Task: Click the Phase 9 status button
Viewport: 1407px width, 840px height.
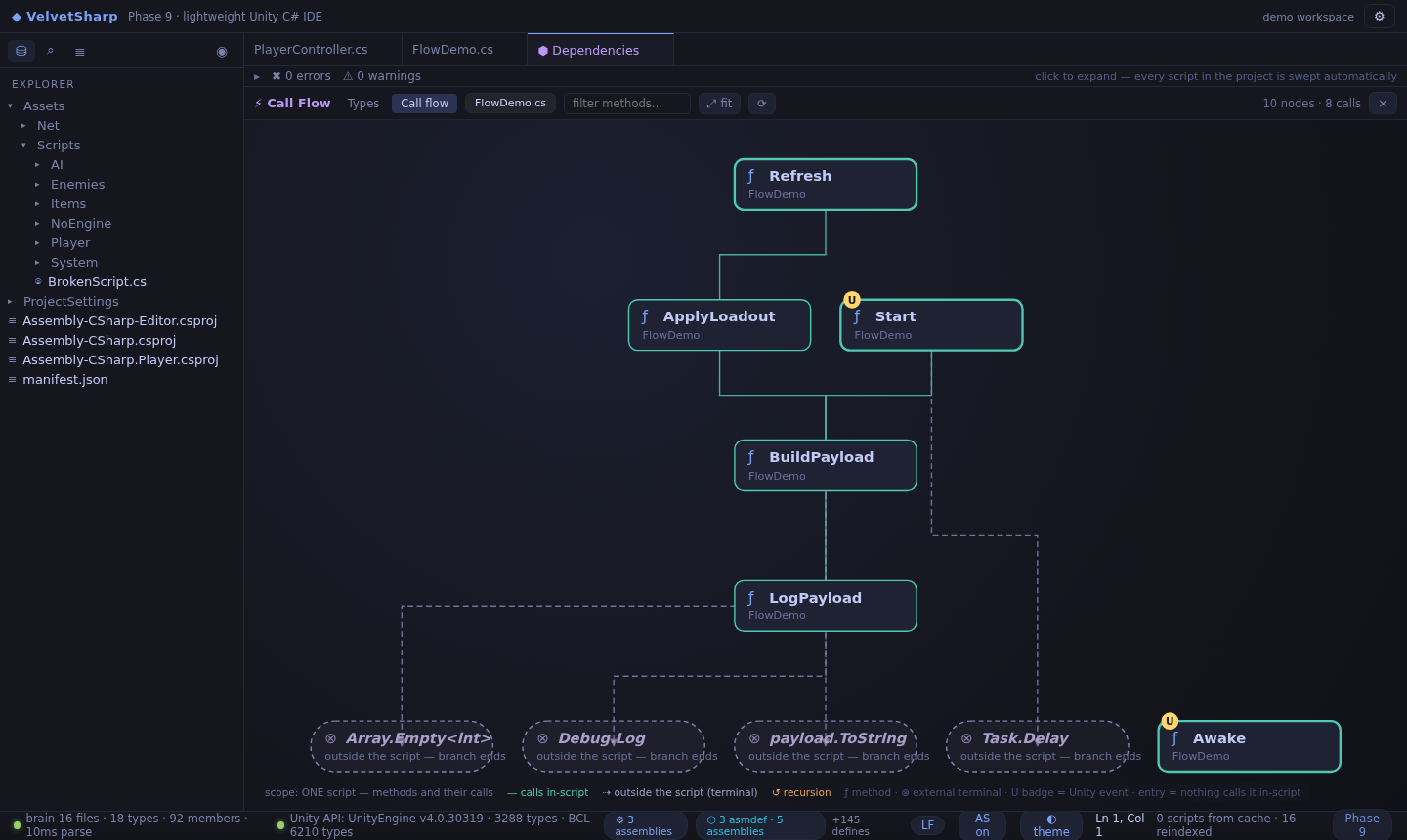Action: click(1362, 825)
